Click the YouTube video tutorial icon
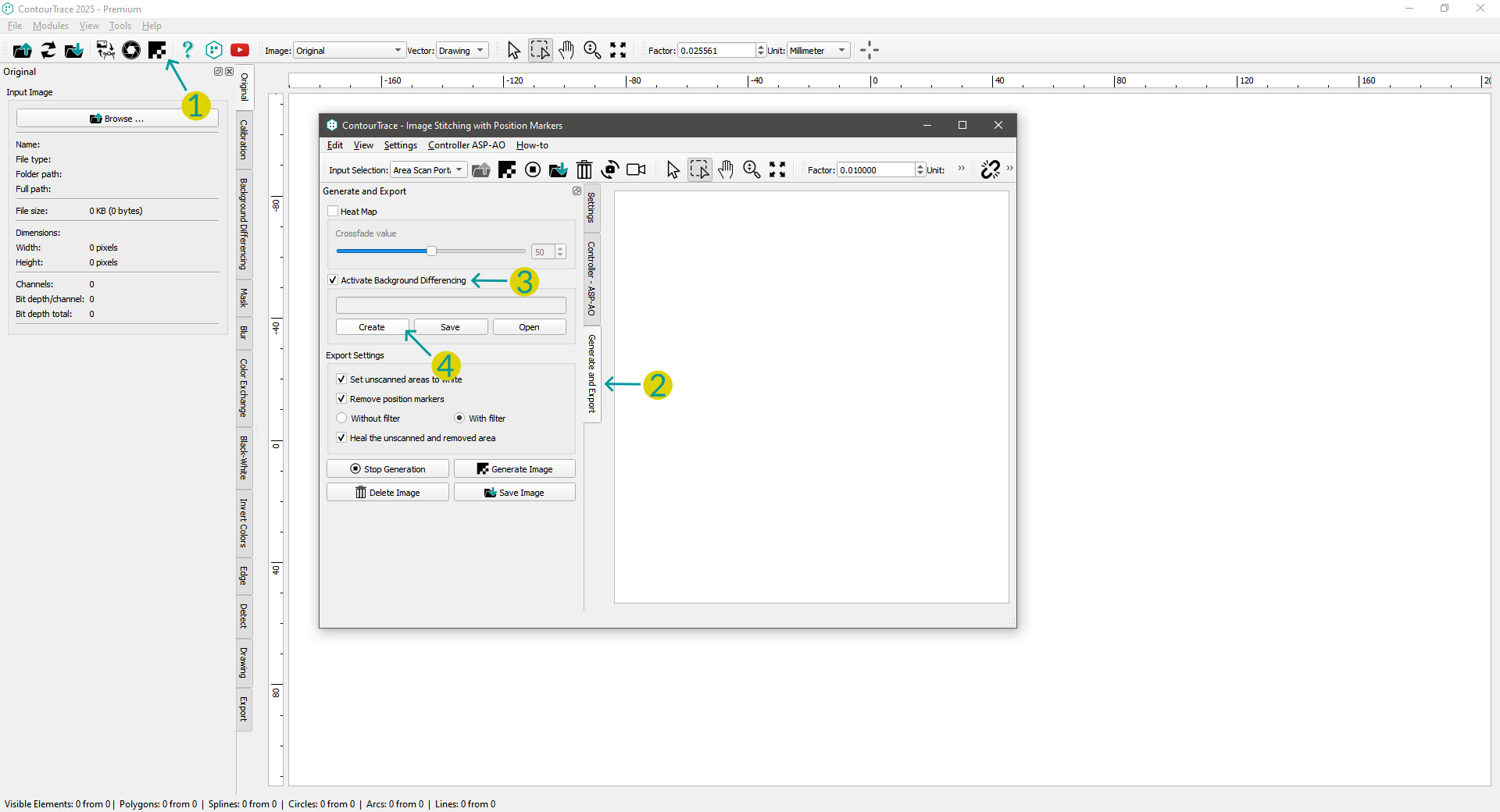 click(x=240, y=51)
